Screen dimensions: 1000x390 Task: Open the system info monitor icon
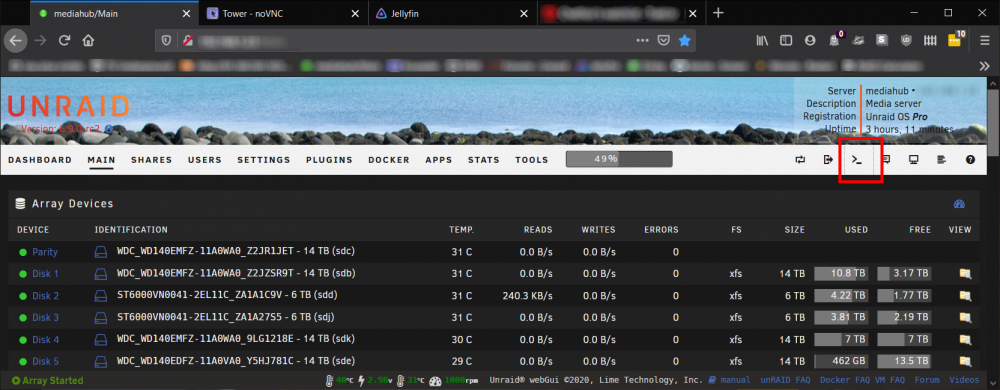point(913,159)
